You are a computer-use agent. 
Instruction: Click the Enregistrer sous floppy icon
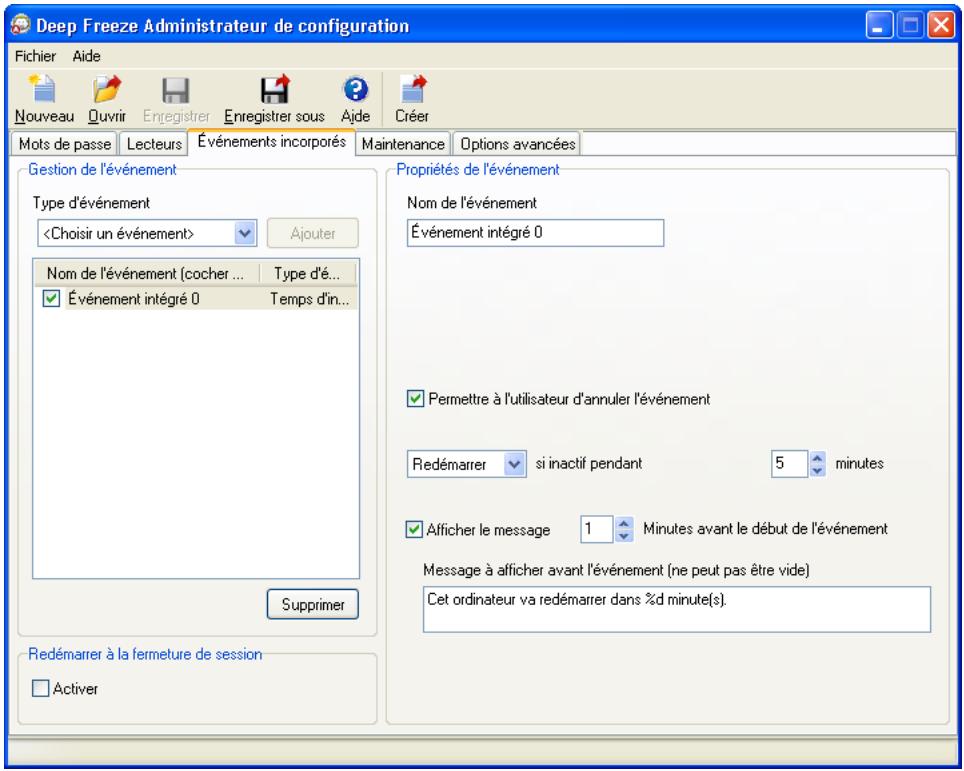[x=274, y=89]
